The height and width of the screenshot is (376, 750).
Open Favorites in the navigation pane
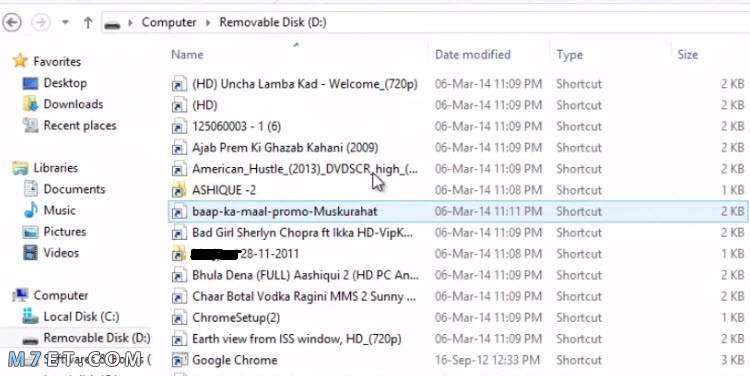pyautogui.click(x=57, y=61)
